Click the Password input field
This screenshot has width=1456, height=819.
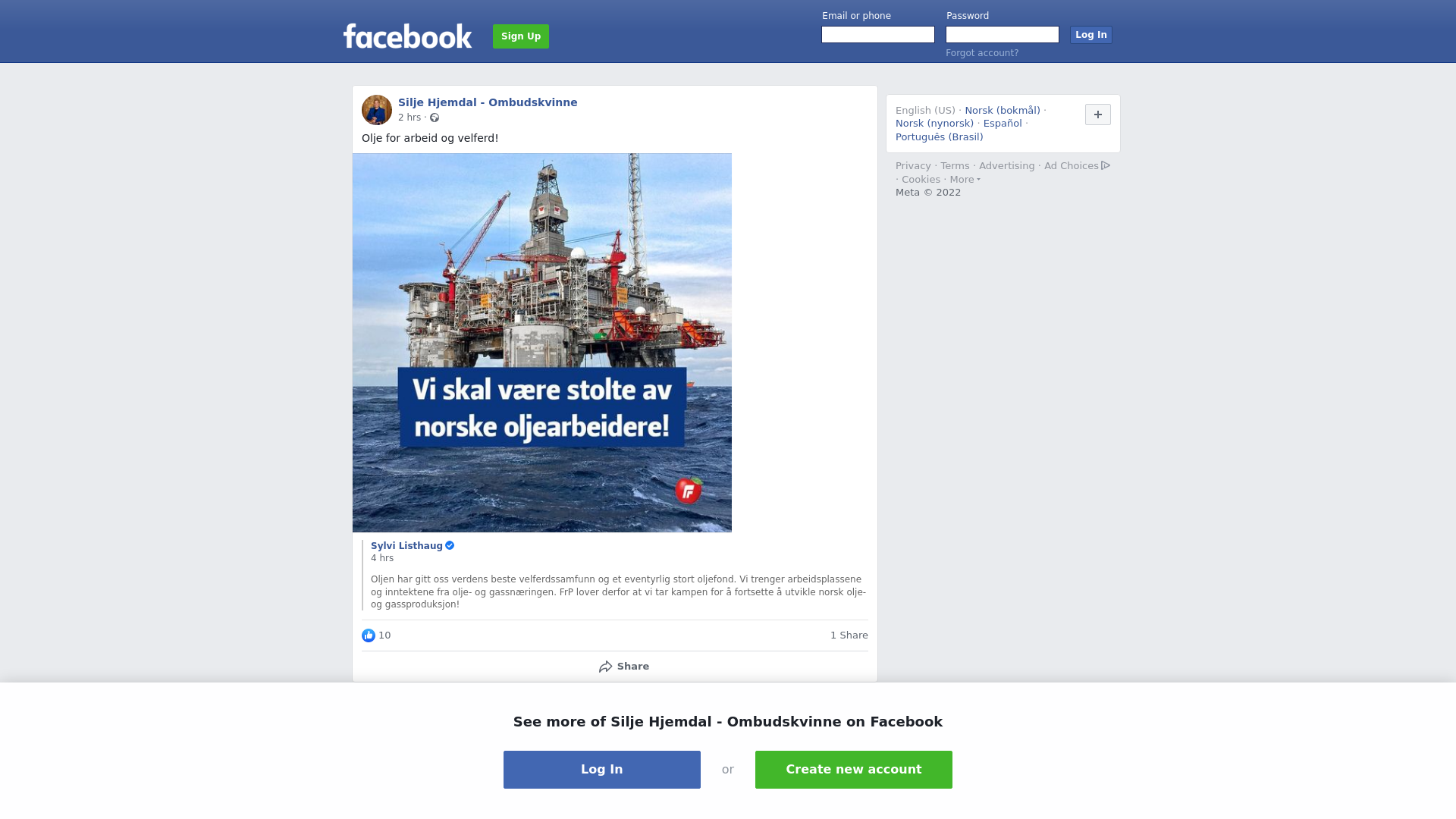[1003, 35]
